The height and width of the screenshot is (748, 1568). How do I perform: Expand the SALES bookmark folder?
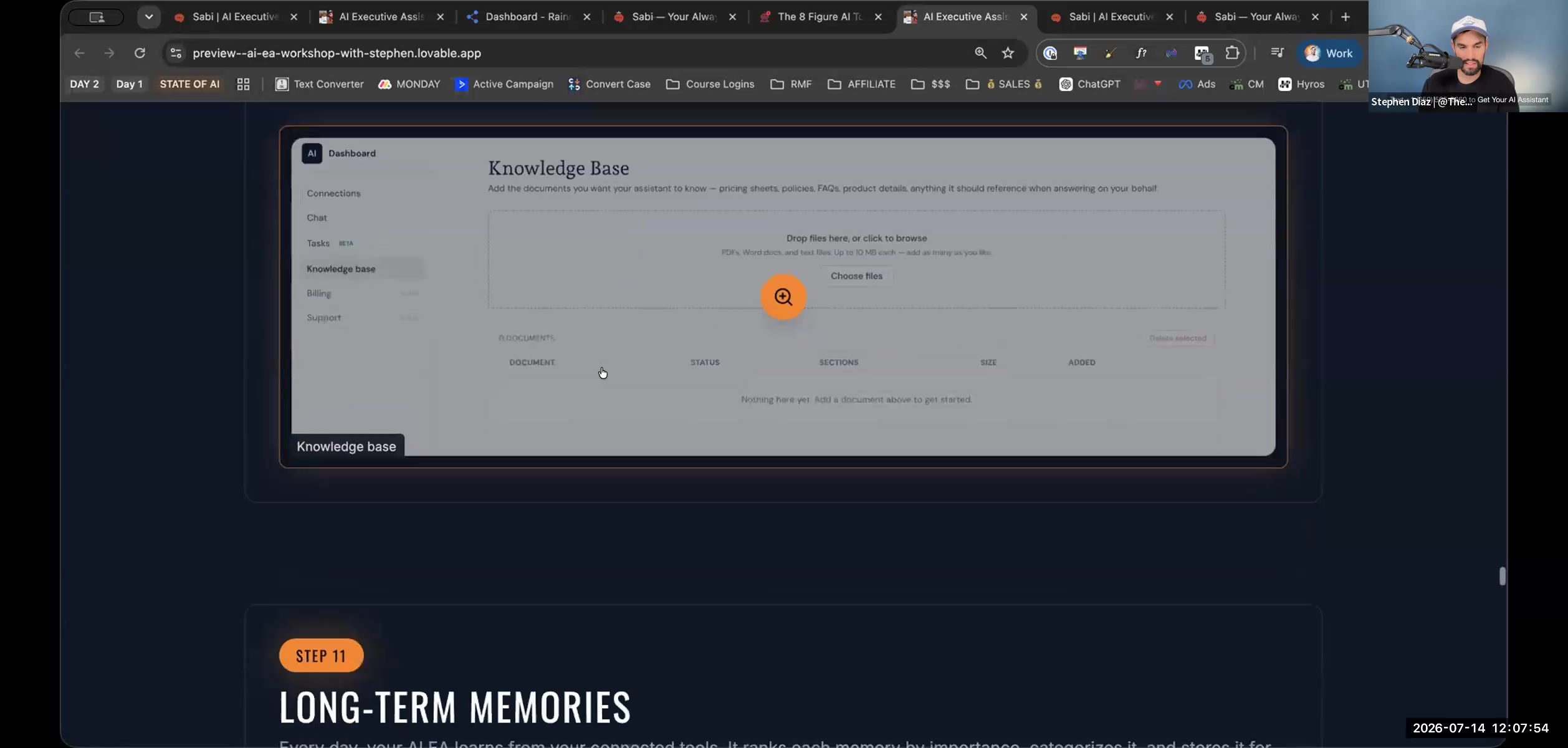[1005, 84]
